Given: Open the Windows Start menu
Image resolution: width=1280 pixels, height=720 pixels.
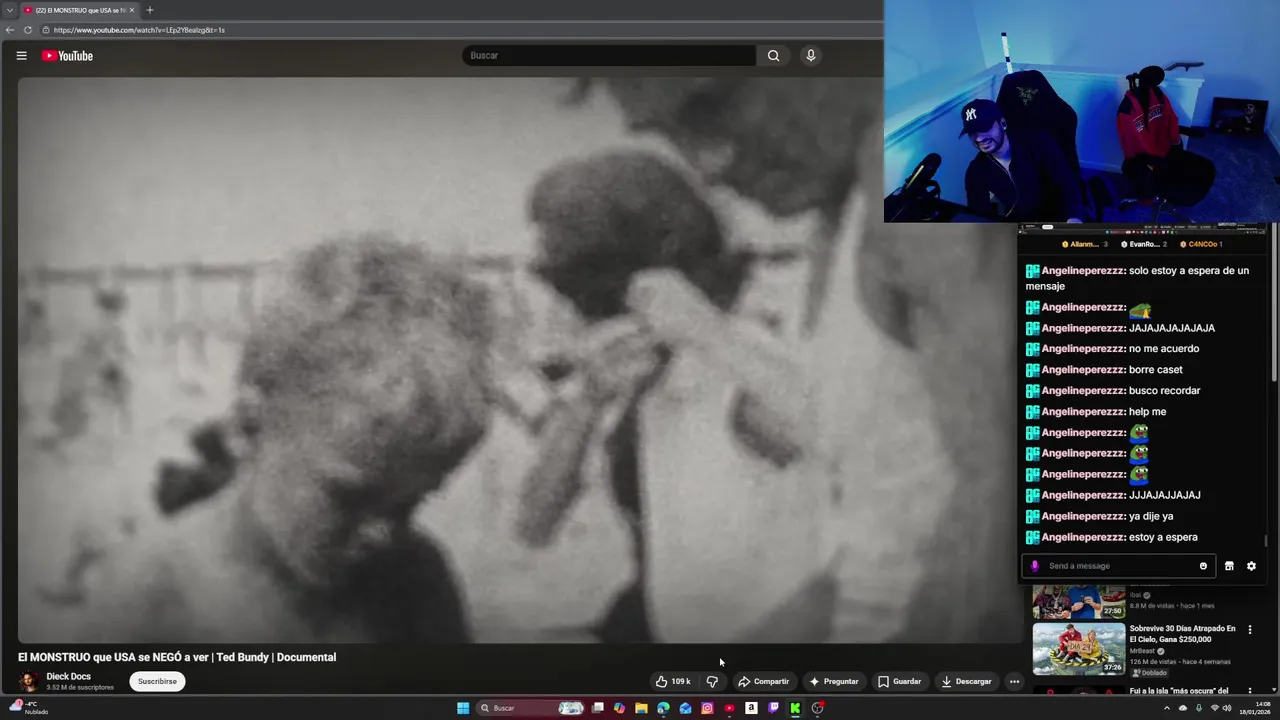Looking at the screenshot, I should (x=463, y=708).
